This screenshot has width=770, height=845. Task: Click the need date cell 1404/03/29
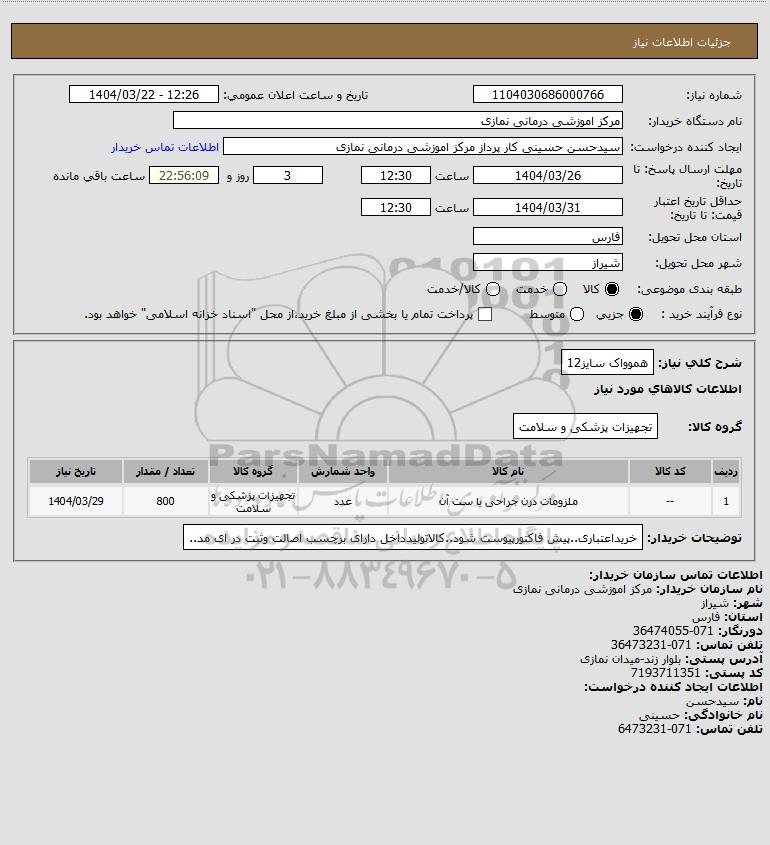(x=76, y=501)
